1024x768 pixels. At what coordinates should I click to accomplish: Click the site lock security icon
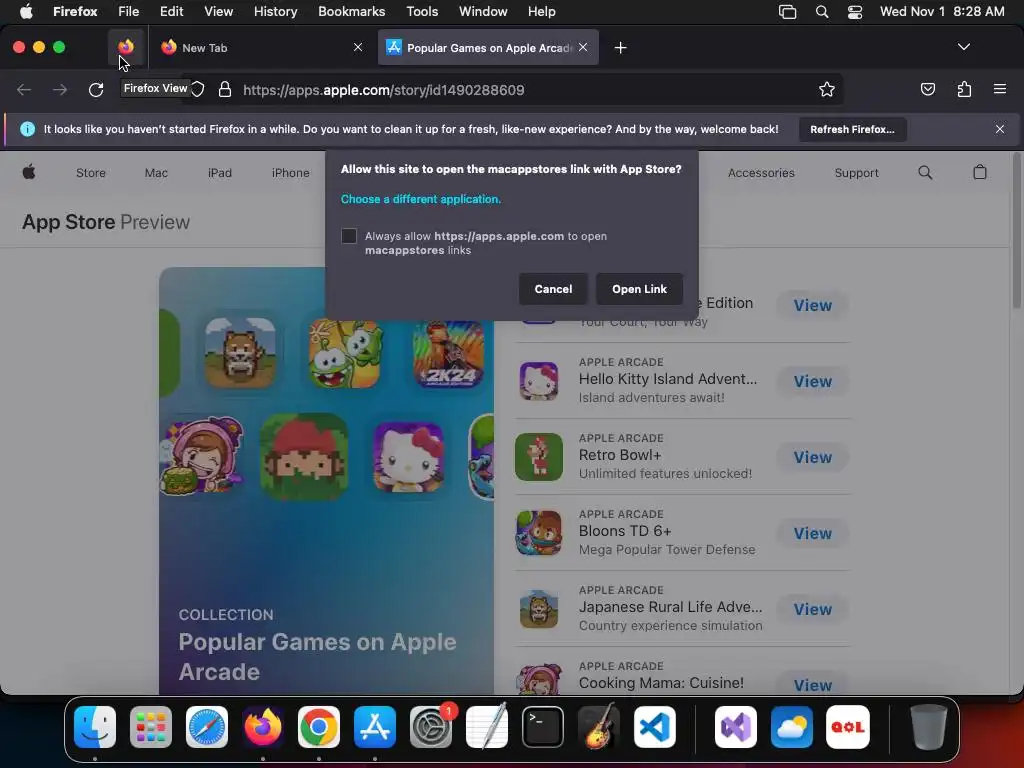pyautogui.click(x=225, y=89)
